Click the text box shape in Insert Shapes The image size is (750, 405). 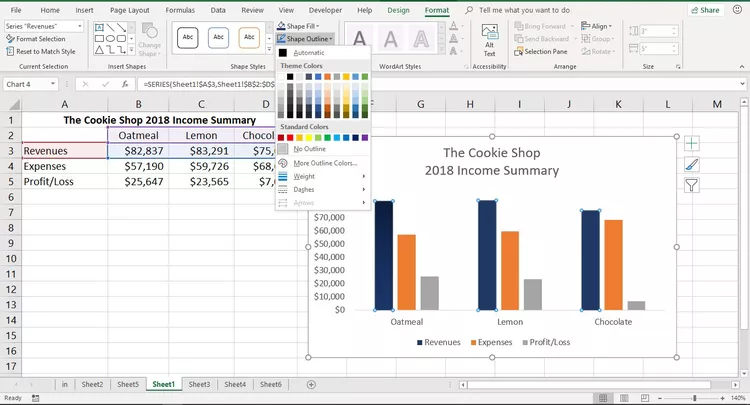click(x=99, y=28)
